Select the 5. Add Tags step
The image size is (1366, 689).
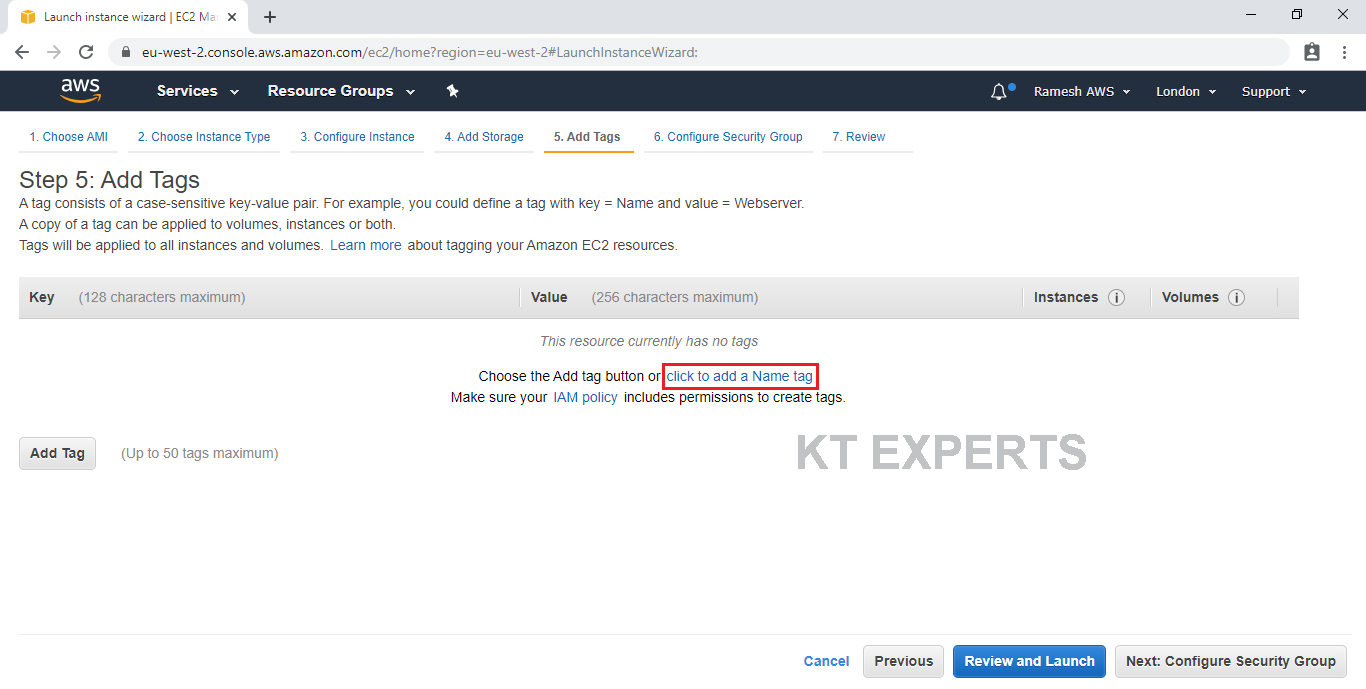click(x=587, y=137)
